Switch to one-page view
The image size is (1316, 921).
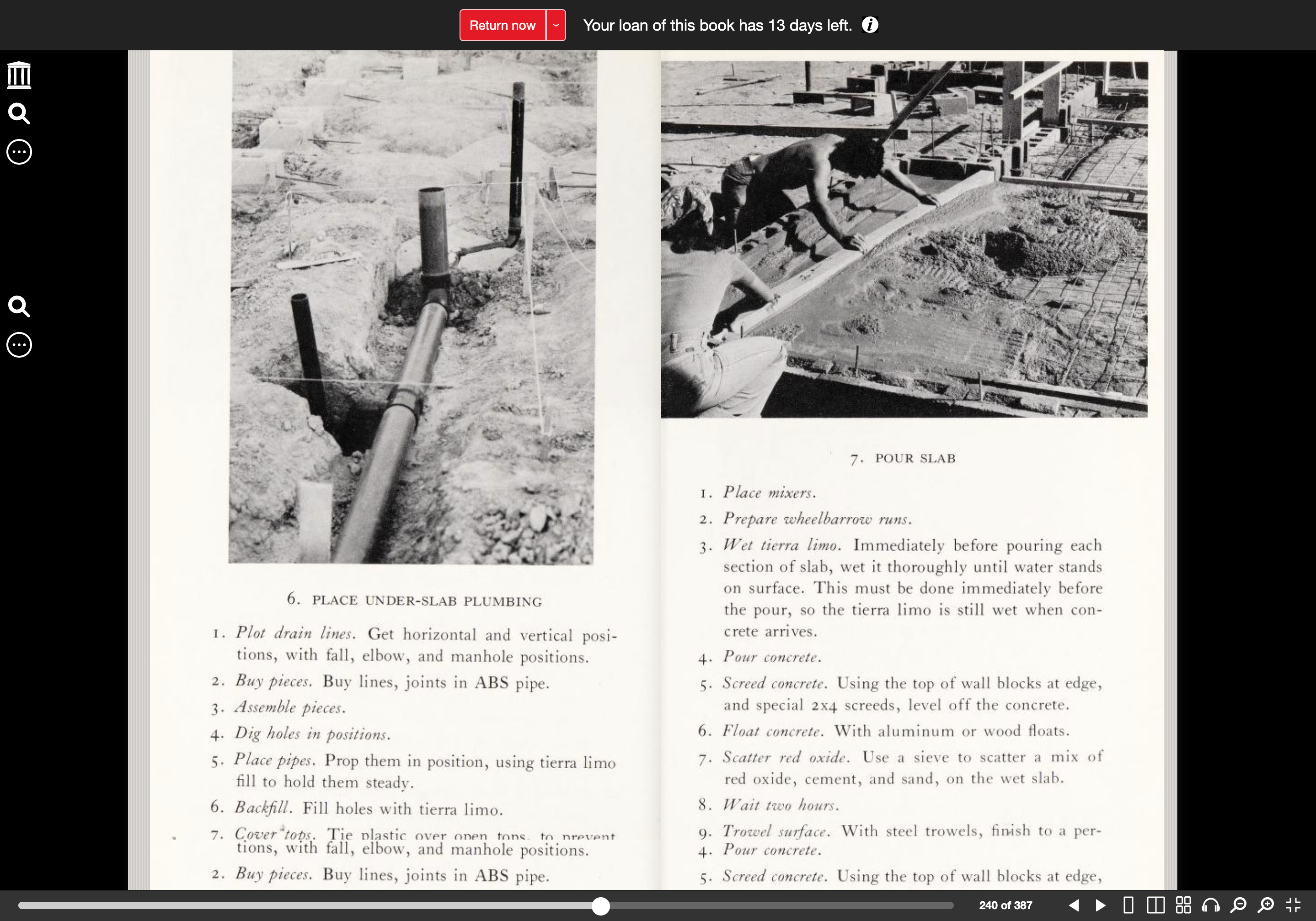pos(1128,905)
